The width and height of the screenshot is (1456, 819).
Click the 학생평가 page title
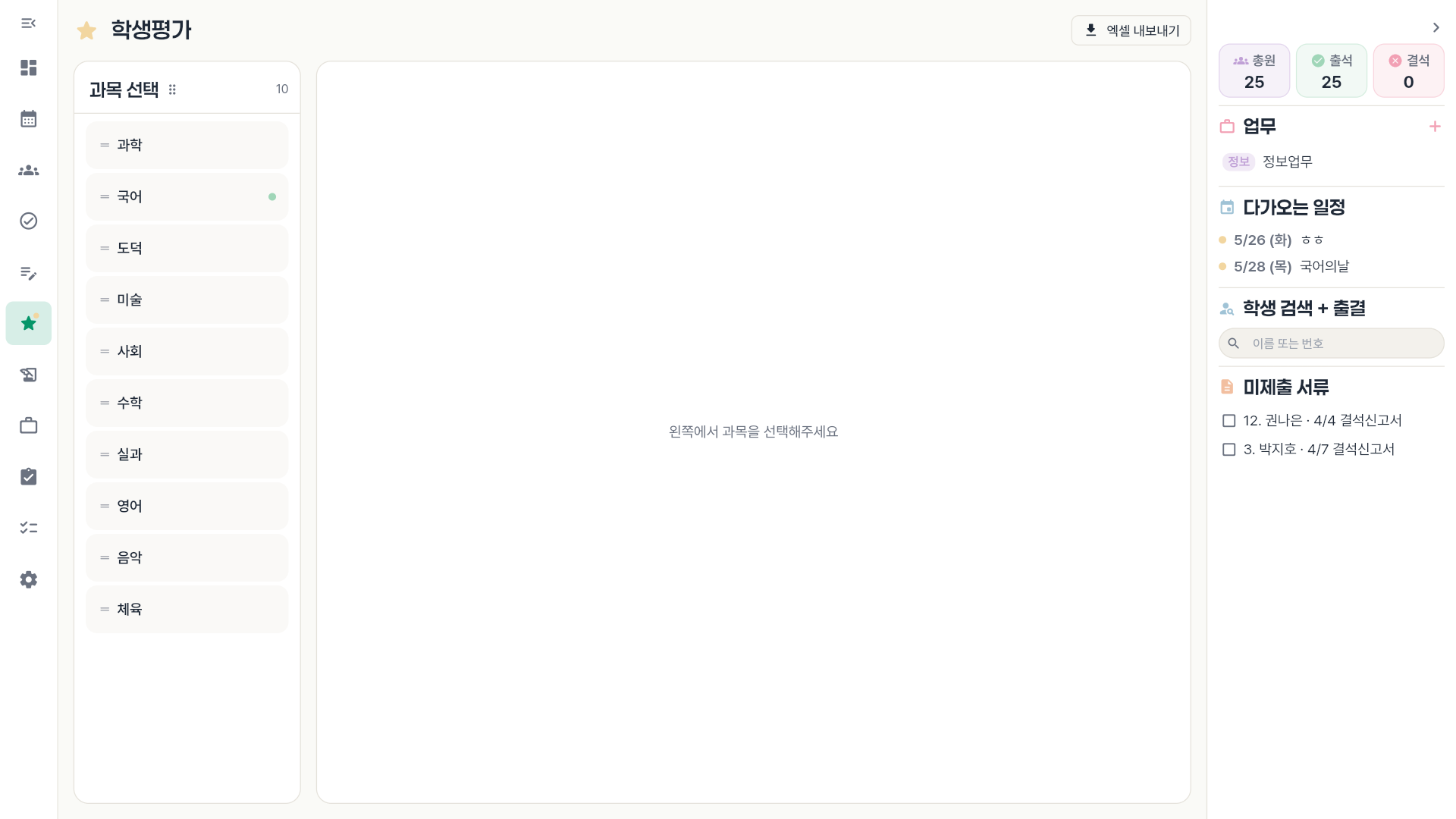coord(151,30)
